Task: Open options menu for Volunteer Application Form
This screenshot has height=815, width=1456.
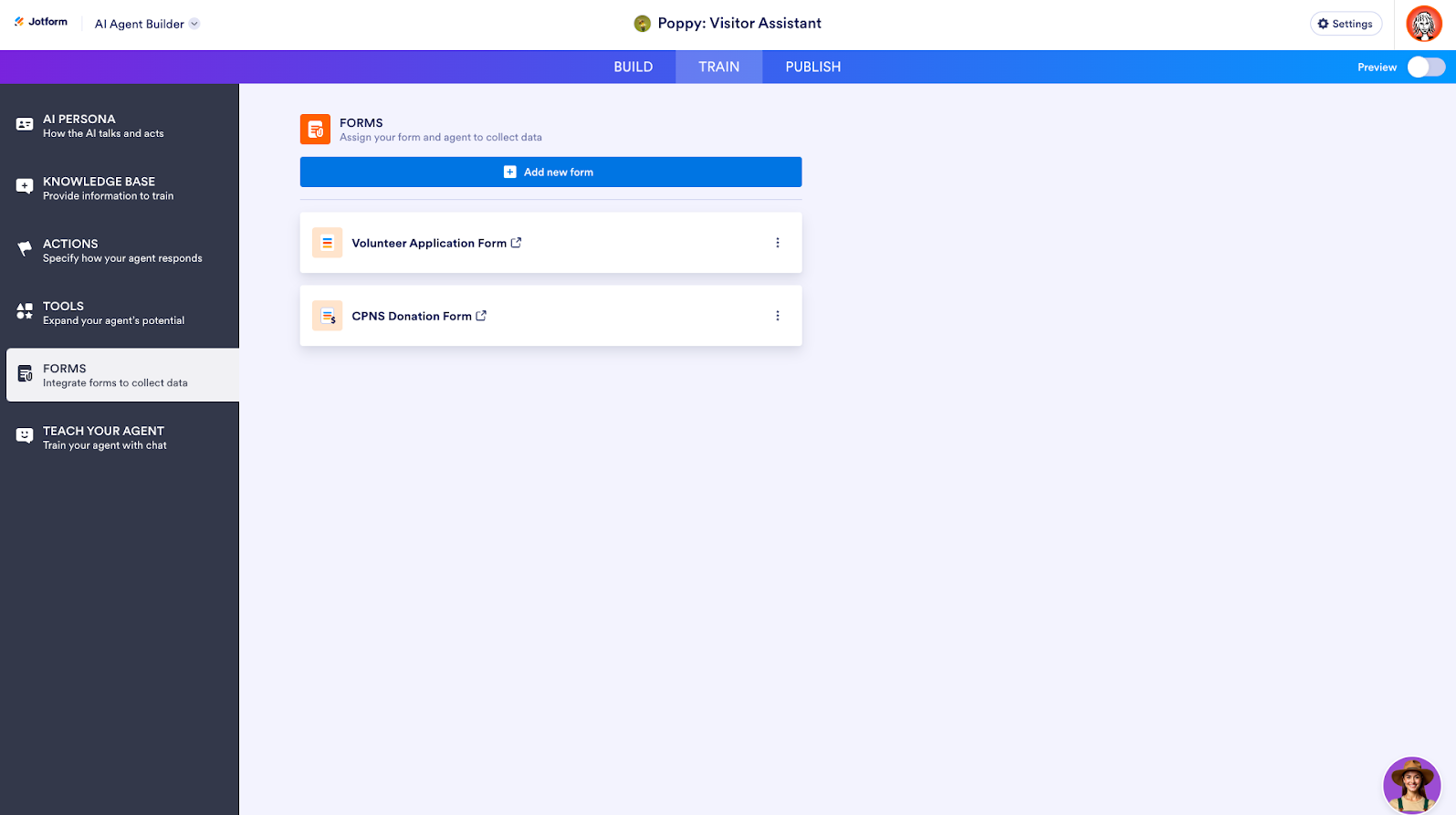Action: 778,243
